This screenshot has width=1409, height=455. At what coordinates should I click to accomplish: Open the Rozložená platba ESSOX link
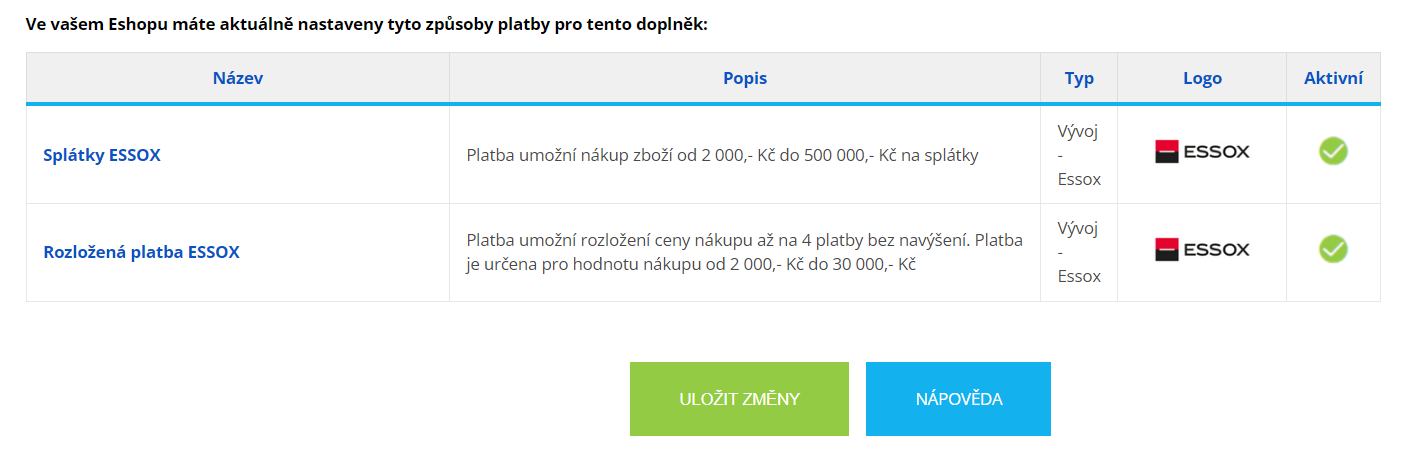coord(141,252)
